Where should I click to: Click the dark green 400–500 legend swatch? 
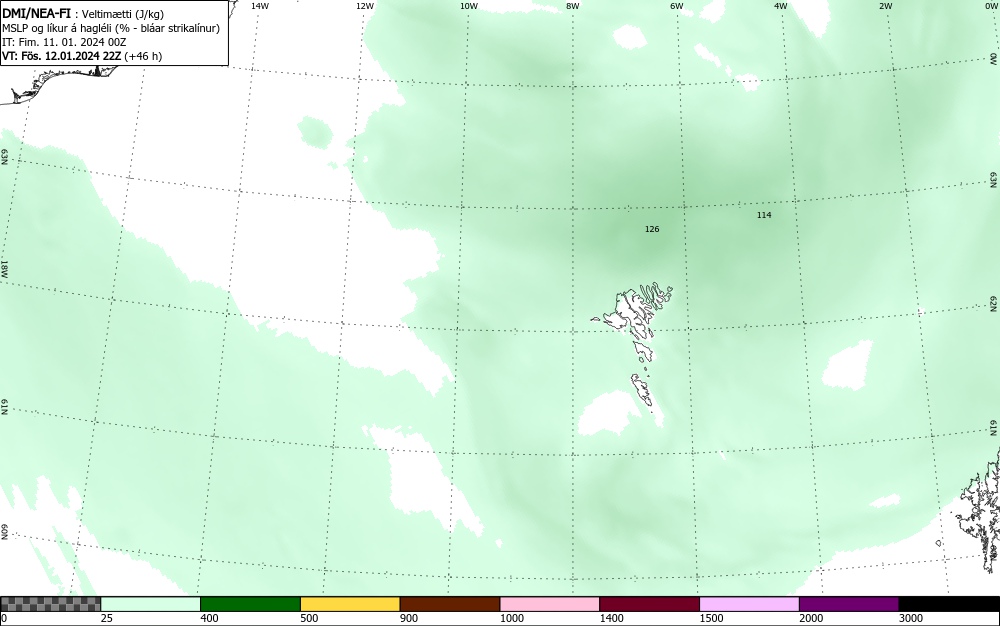(250, 604)
